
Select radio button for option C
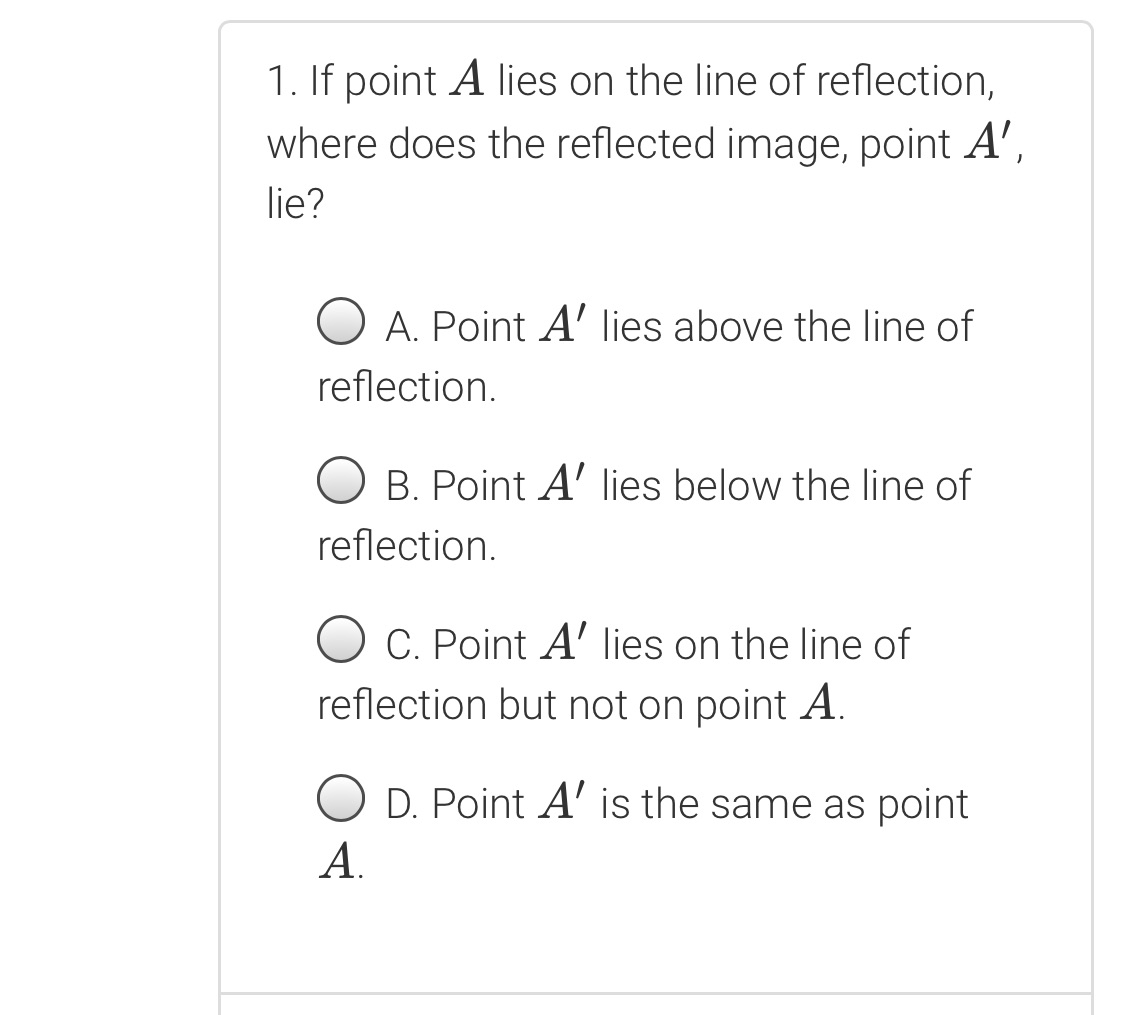click(x=340, y=640)
